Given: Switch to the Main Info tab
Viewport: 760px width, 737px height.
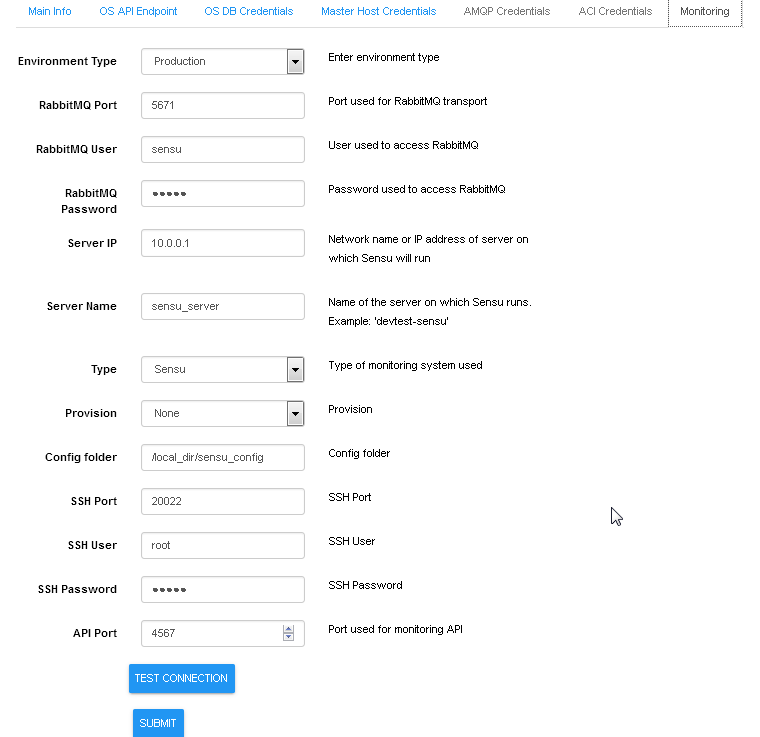Looking at the screenshot, I should pos(50,12).
